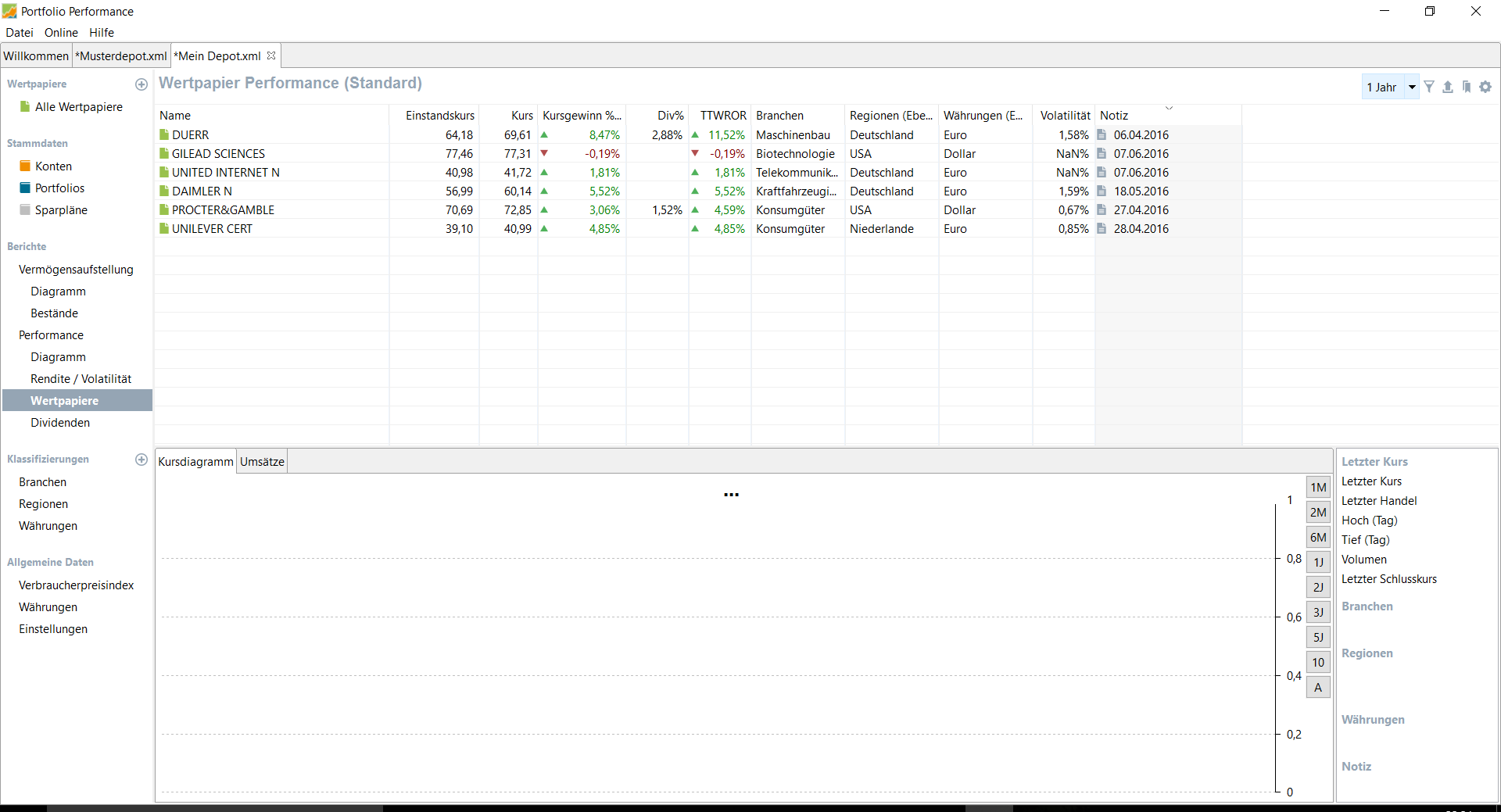Open Dividenden report in sidebar

coord(60,422)
